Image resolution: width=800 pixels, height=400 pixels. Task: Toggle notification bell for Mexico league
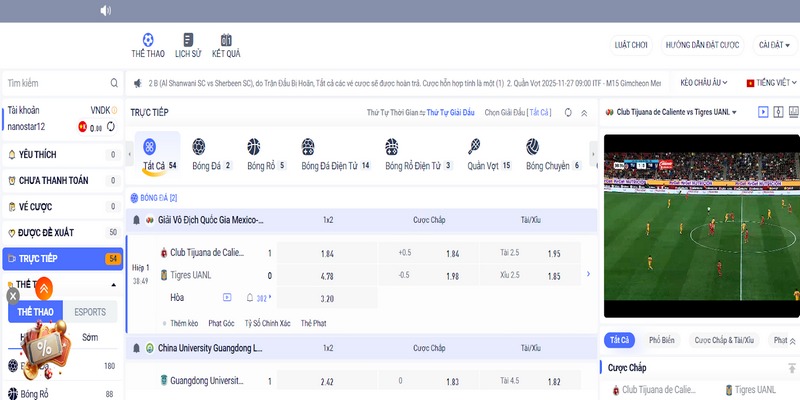[137, 219]
